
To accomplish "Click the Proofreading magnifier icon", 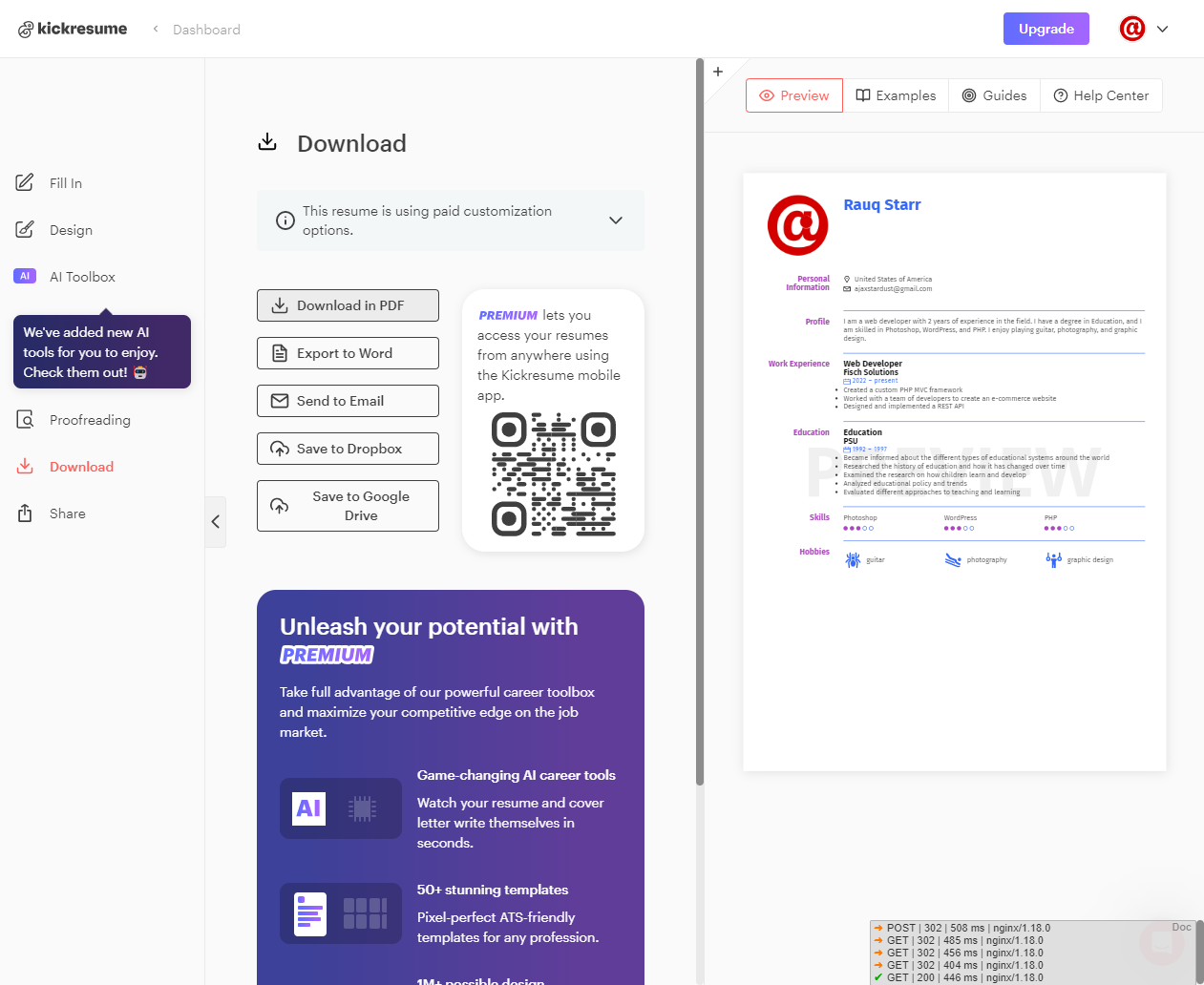I will point(25,419).
